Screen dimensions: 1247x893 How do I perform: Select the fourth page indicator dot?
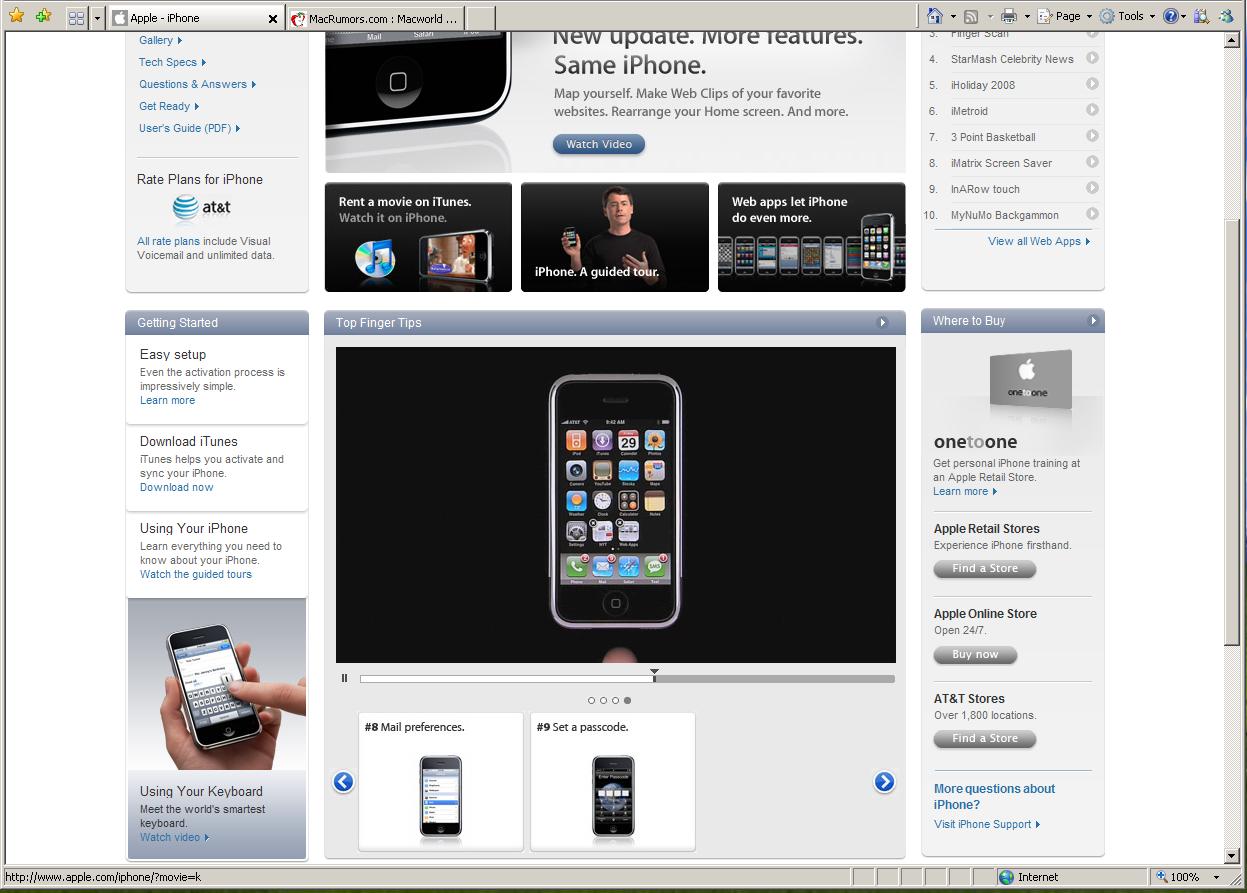click(x=627, y=701)
